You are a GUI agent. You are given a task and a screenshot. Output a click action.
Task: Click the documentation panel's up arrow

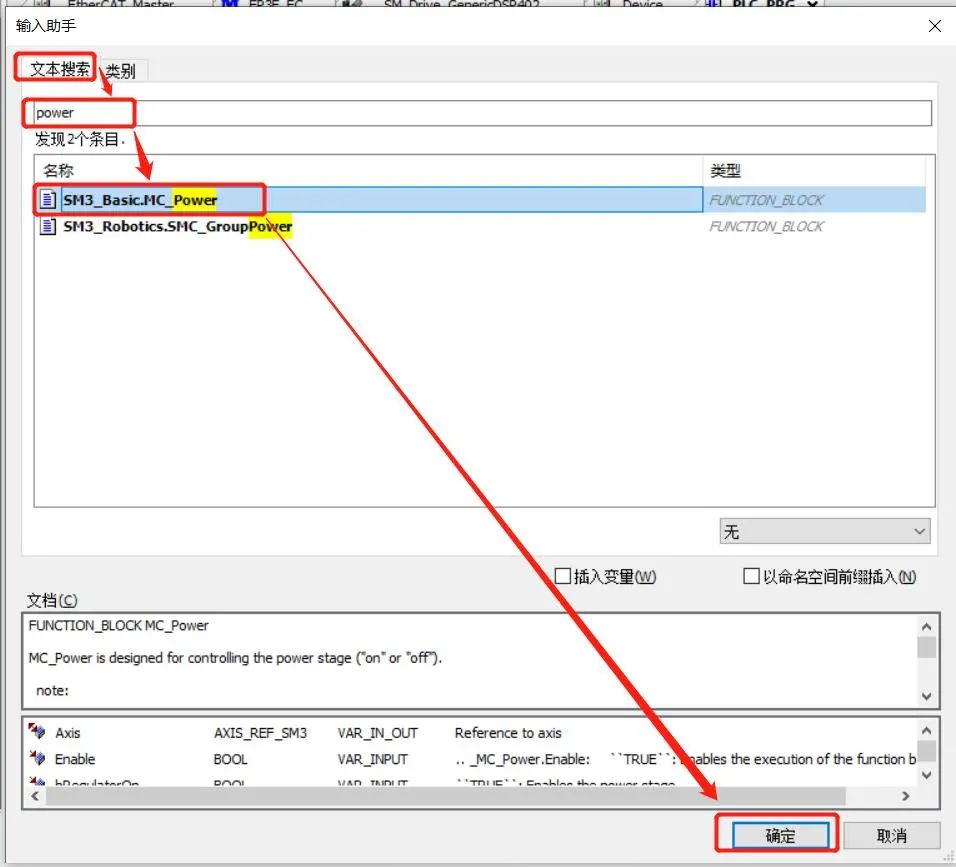point(926,627)
